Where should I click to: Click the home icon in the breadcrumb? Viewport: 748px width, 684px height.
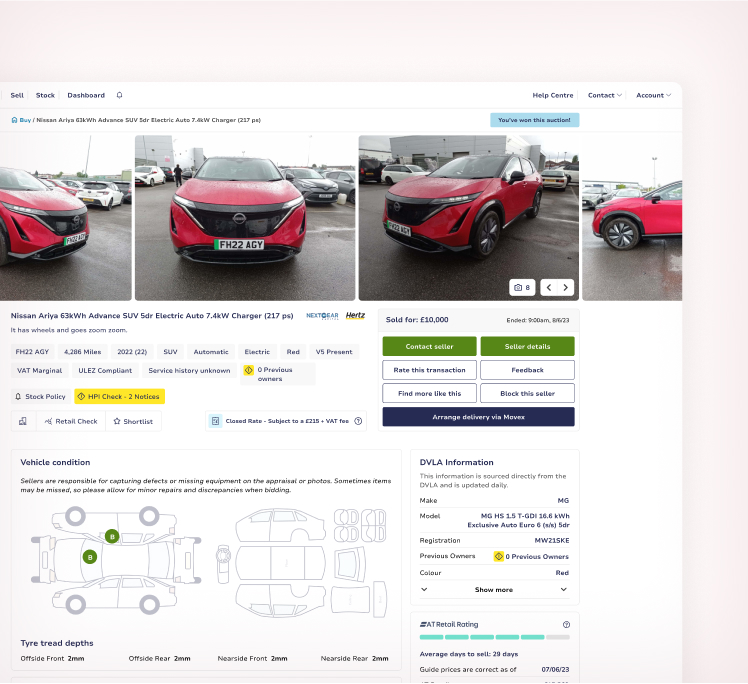tap(14, 120)
